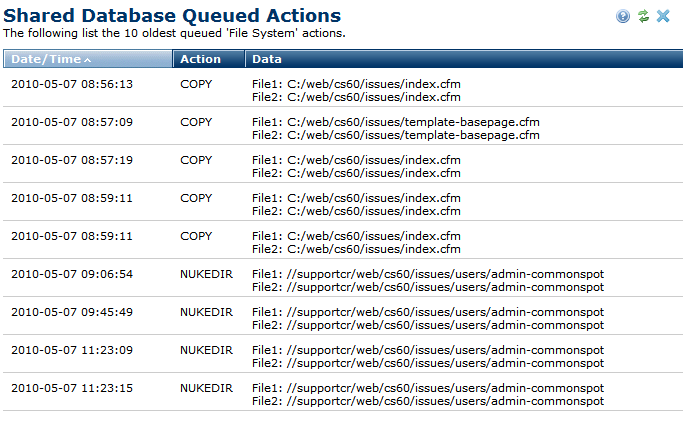Select the 08:56:13 timestamp row
686x426 pixels.
tap(71, 84)
